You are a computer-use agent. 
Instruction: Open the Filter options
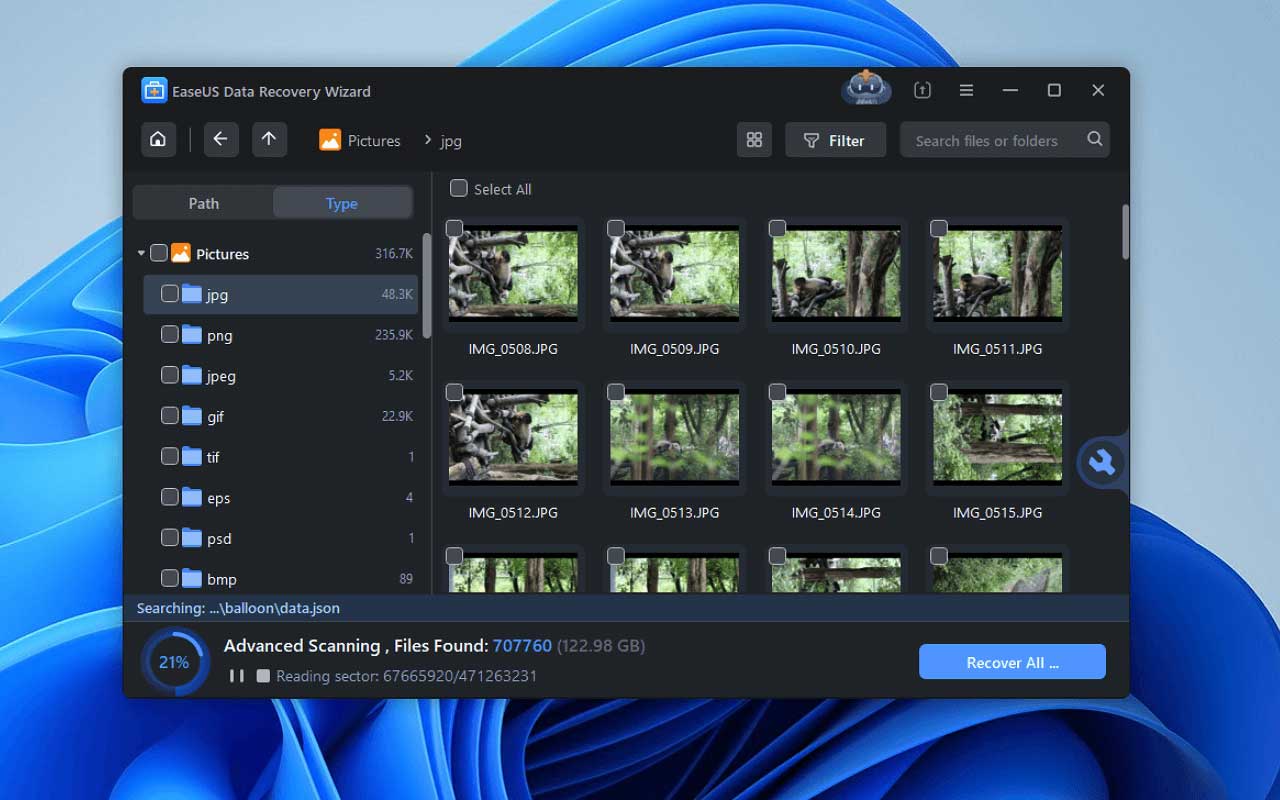tap(835, 140)
